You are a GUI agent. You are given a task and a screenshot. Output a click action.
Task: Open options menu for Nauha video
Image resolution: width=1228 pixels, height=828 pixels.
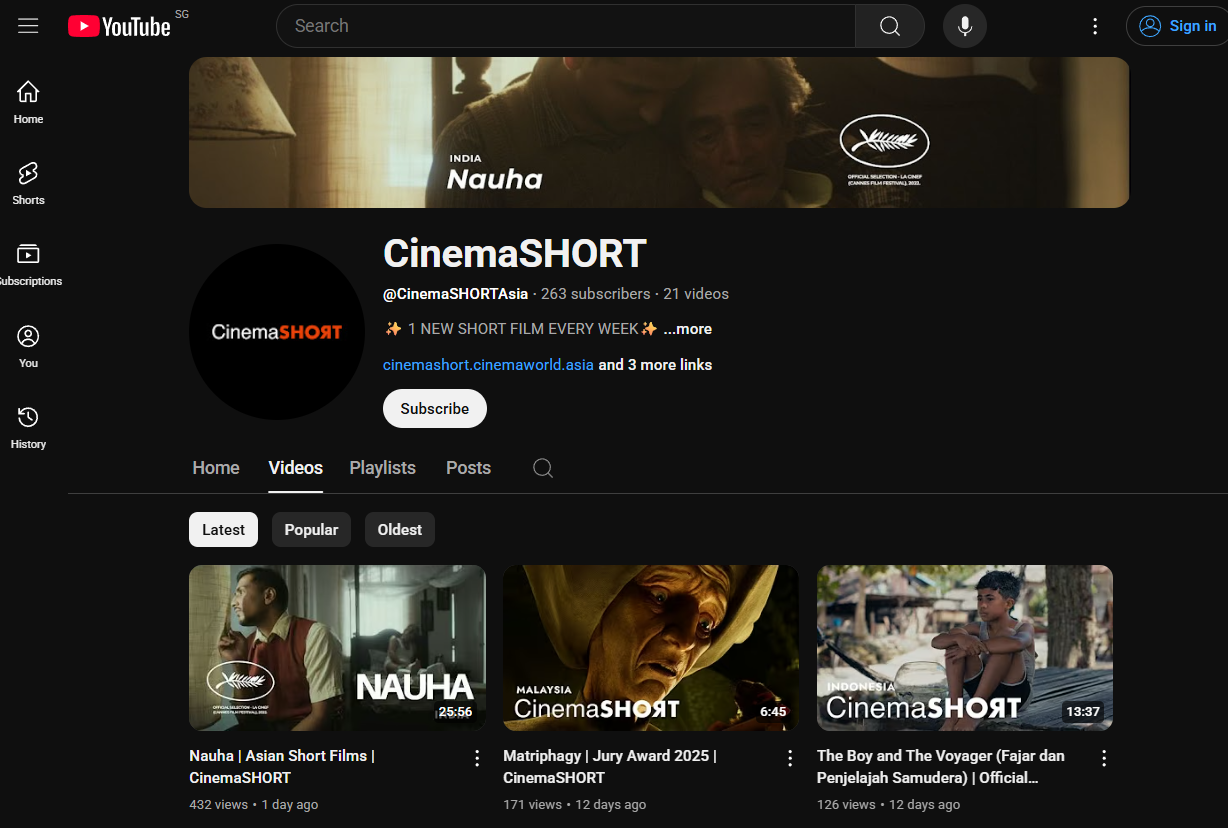point(477,758)
